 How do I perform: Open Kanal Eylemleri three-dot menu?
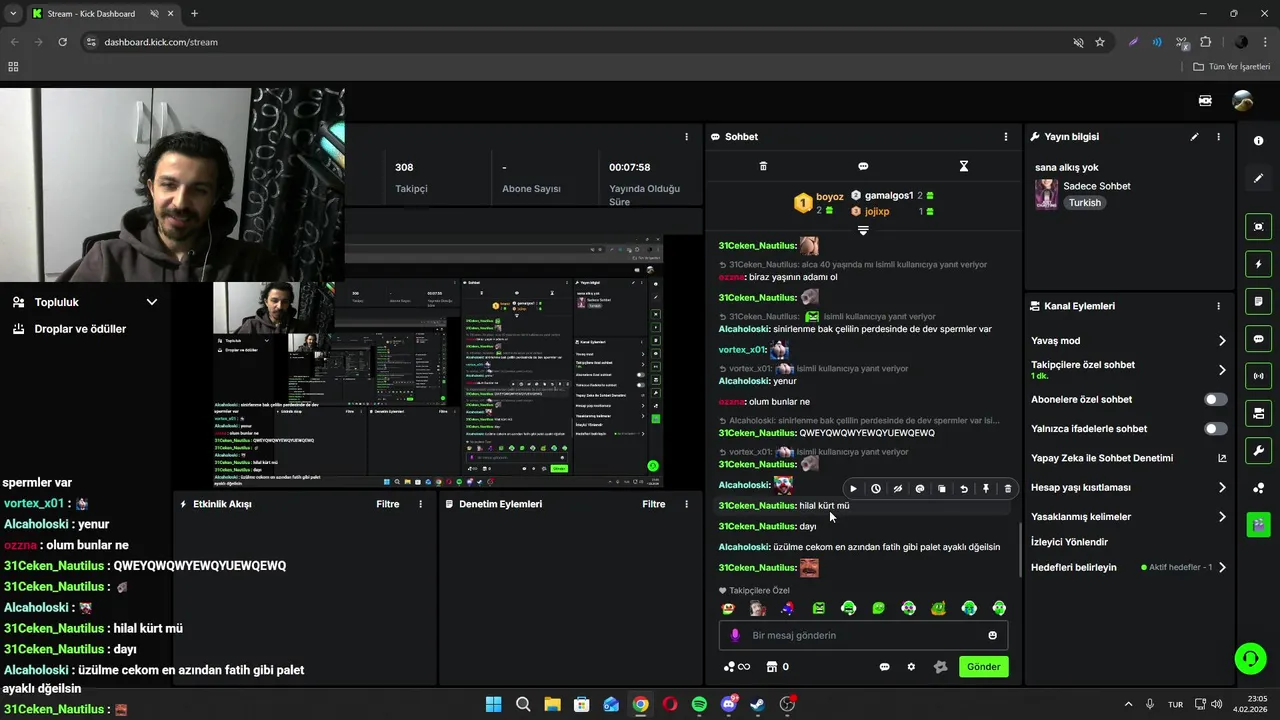(x=1218, y=306)
